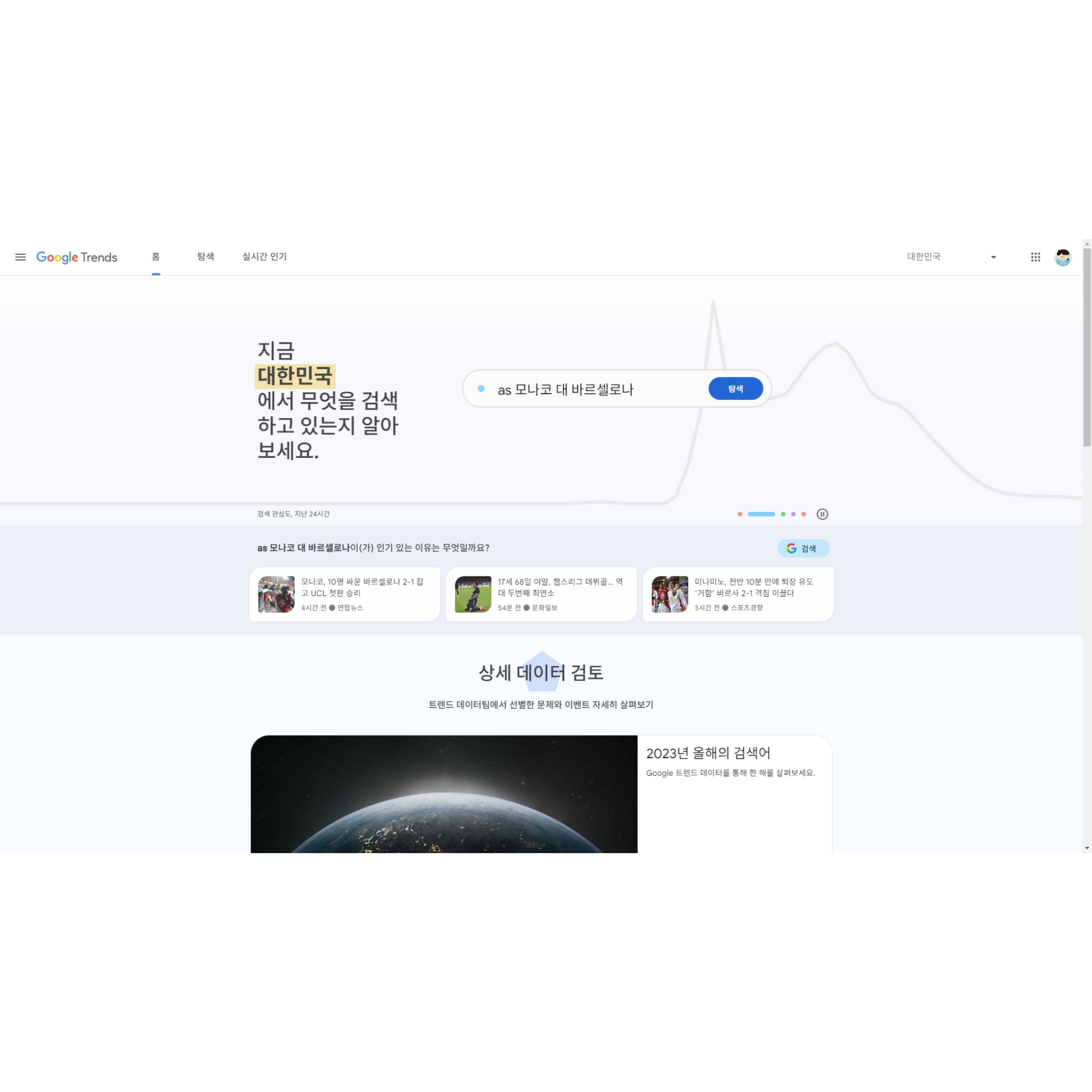Click the Google Trends logo
This screenshot has height=1092, width=1092.
tap(77, 257)
